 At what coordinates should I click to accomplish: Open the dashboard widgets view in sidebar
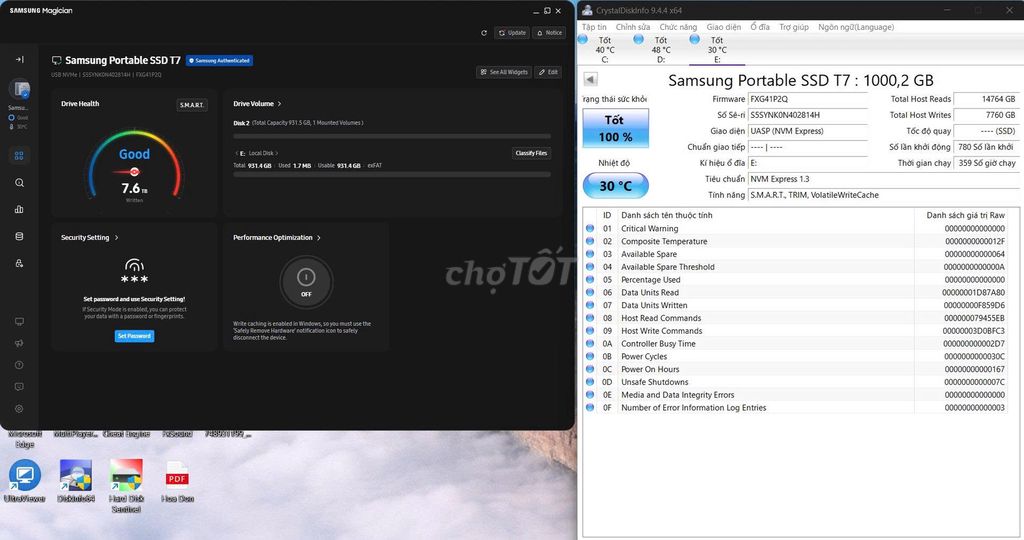[19, 155]
